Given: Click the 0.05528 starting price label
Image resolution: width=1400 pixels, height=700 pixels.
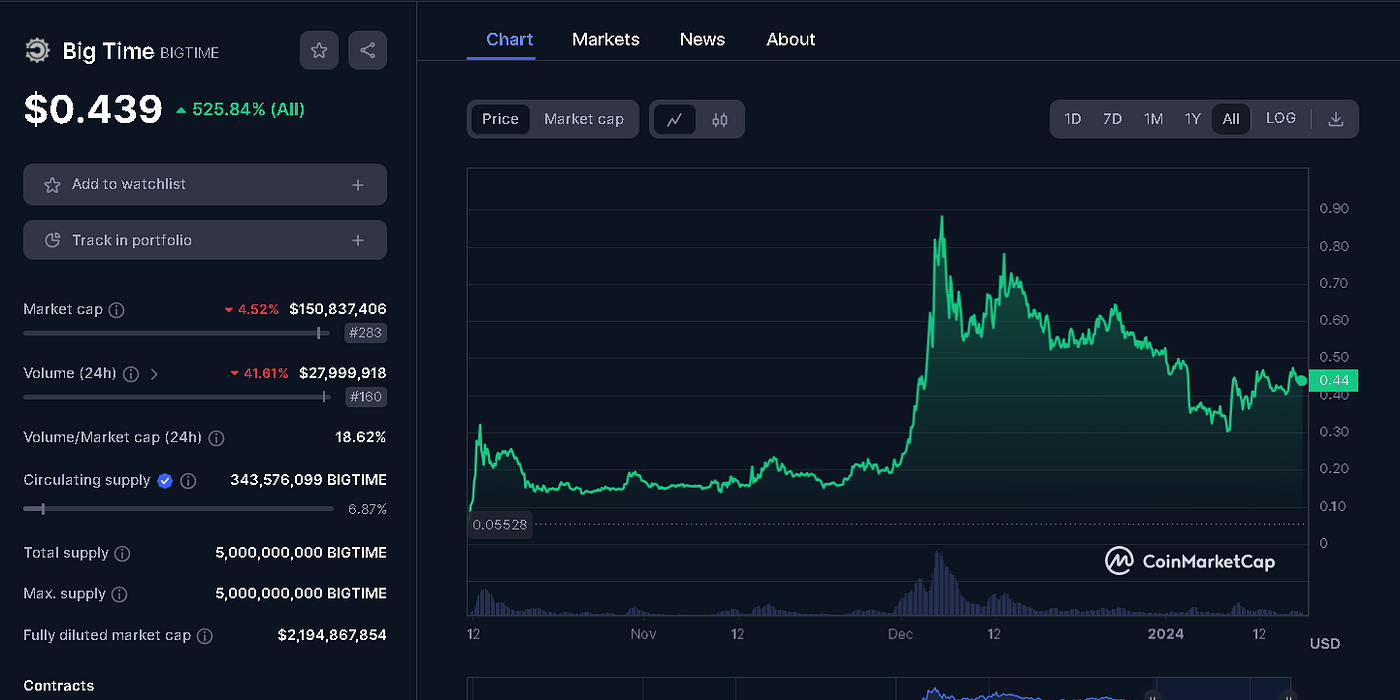Looking at the screenshot, I should click(x=500, y=524).
